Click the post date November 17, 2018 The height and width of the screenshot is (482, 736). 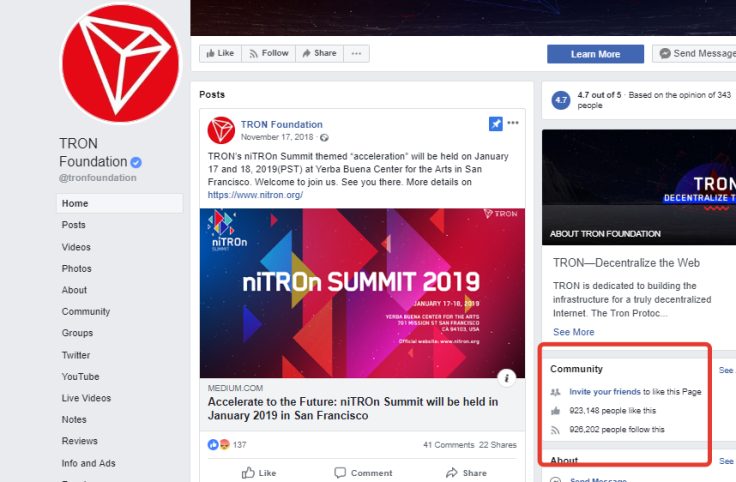277,137
